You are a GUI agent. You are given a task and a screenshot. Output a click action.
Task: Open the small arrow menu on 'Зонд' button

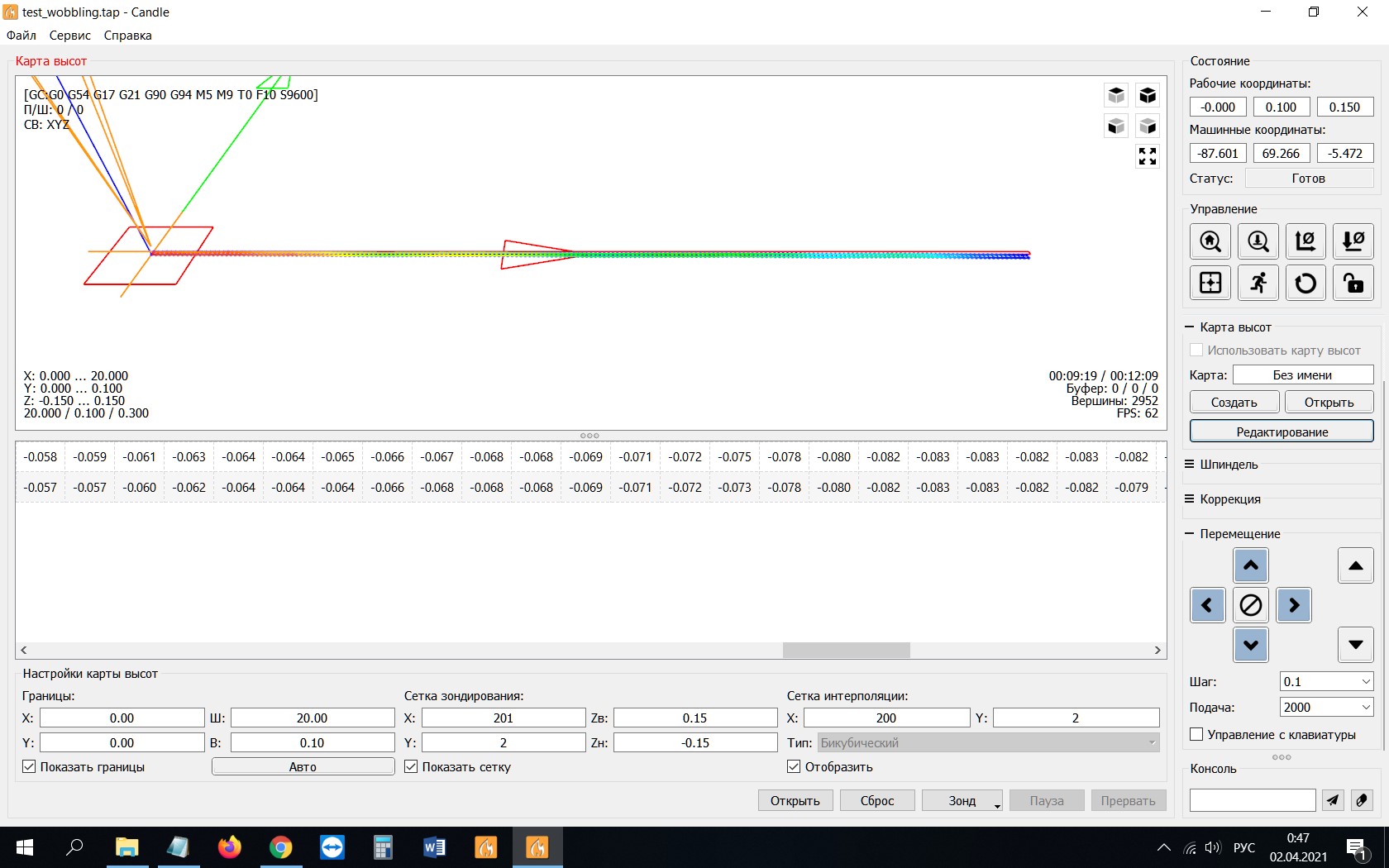pos(997,805)
